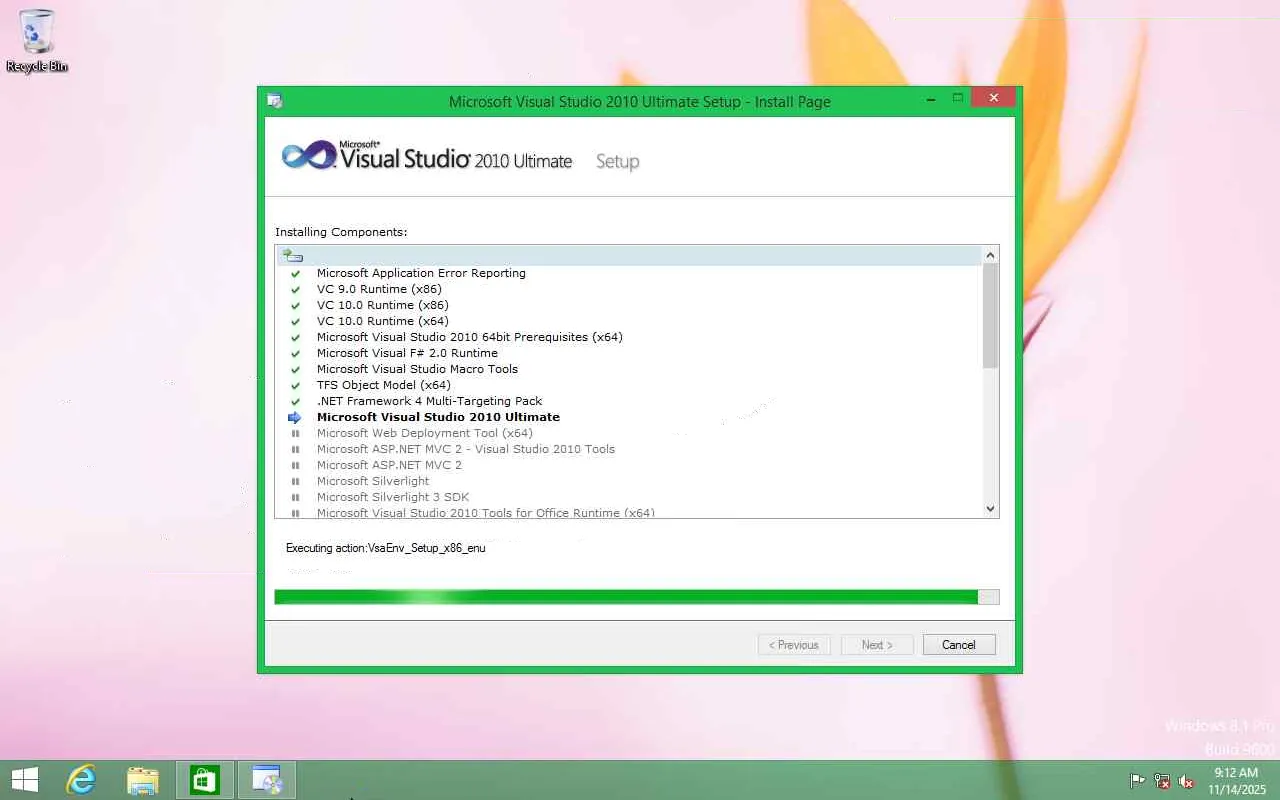Open File Explorer from the taskbar
This screenshot has height=800, width=1280.
(x=143, y=780)
